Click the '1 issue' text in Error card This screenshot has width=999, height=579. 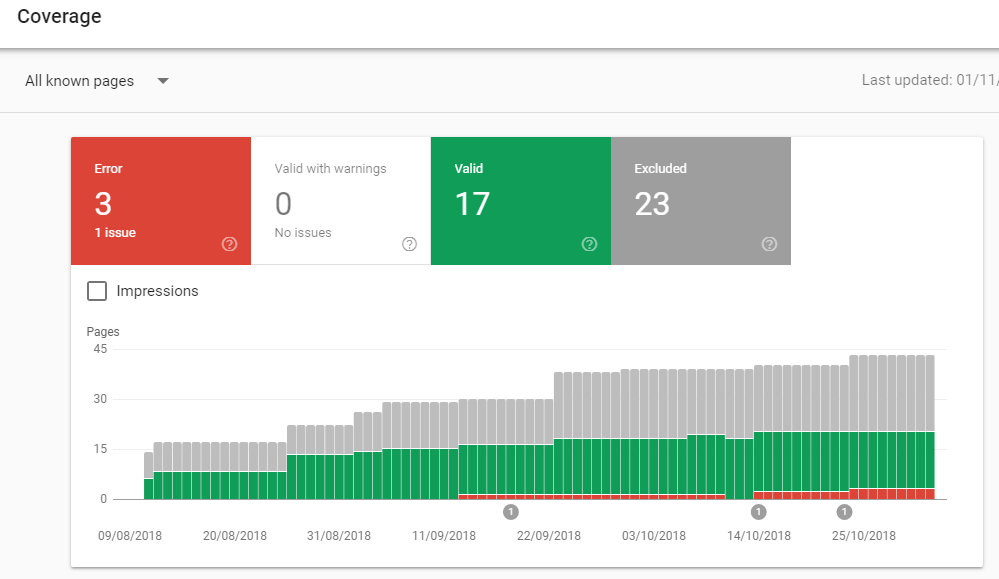(x=115, y=232)
